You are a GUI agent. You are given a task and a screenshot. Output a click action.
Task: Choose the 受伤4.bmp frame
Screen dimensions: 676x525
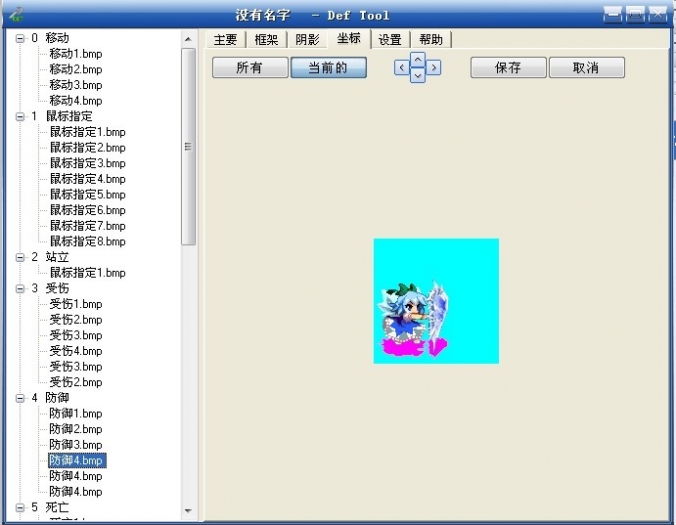76,351
